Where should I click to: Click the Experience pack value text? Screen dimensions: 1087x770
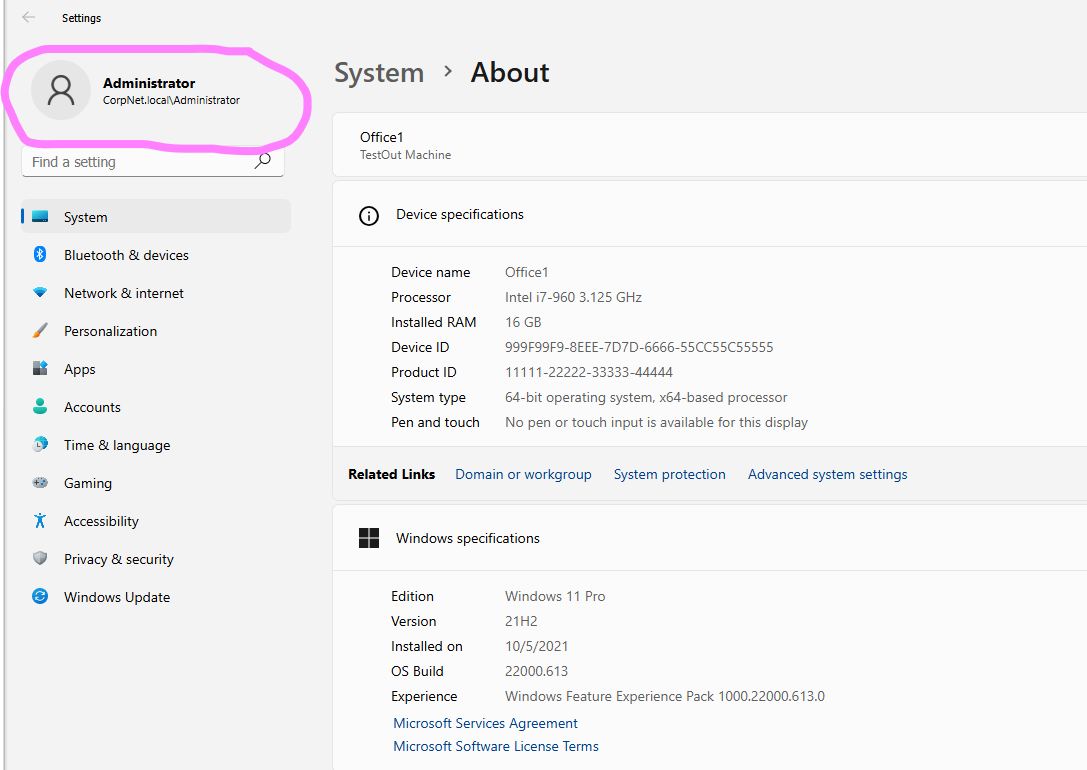tap(665, 696)
